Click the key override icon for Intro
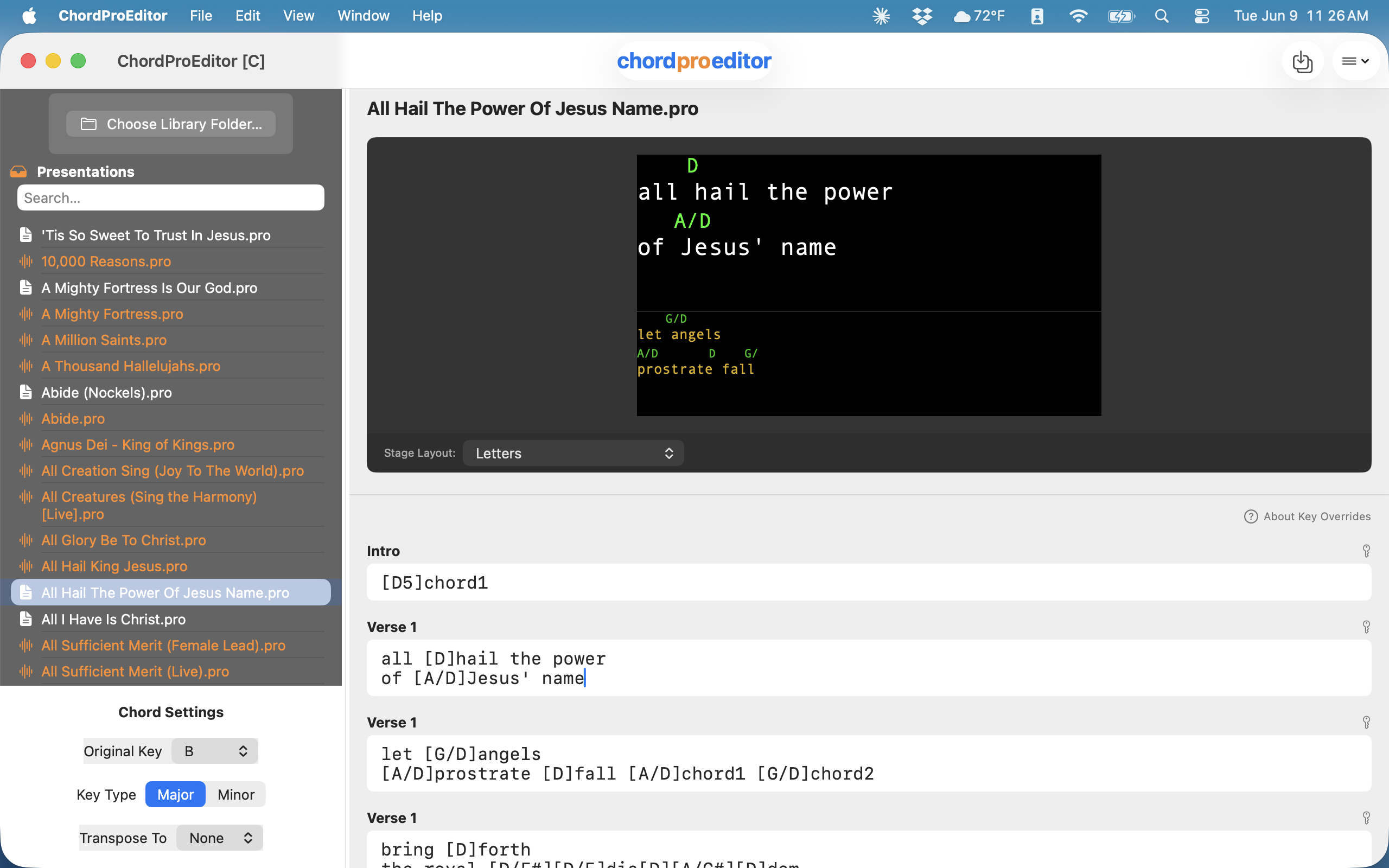The image size is (1389, 868). (1367, 551)
